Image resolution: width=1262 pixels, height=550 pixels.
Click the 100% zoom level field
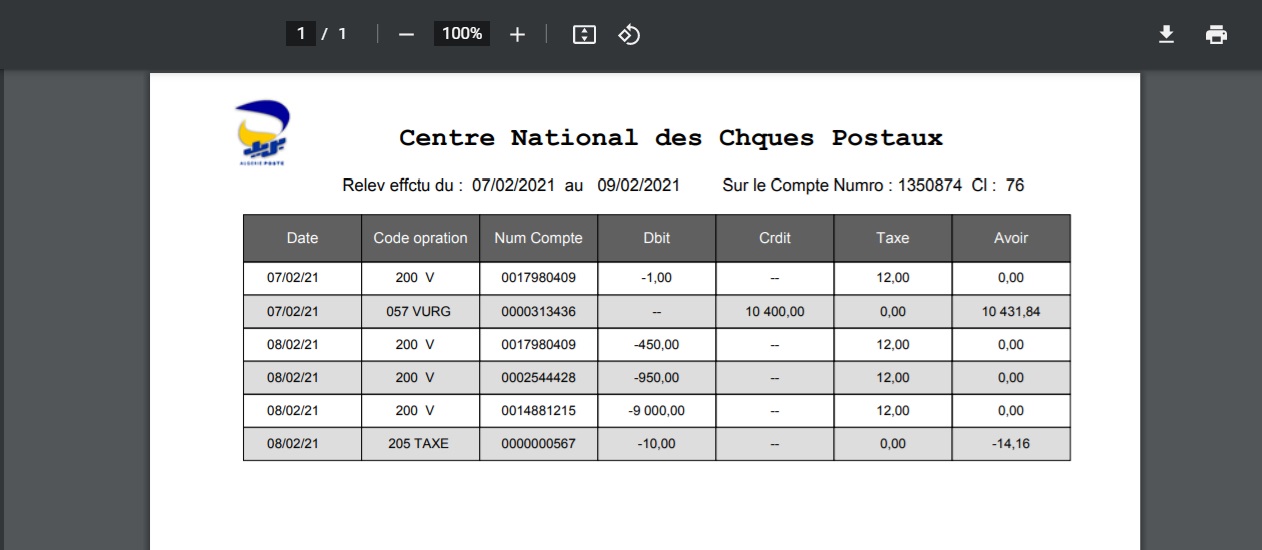pos(462,34)
